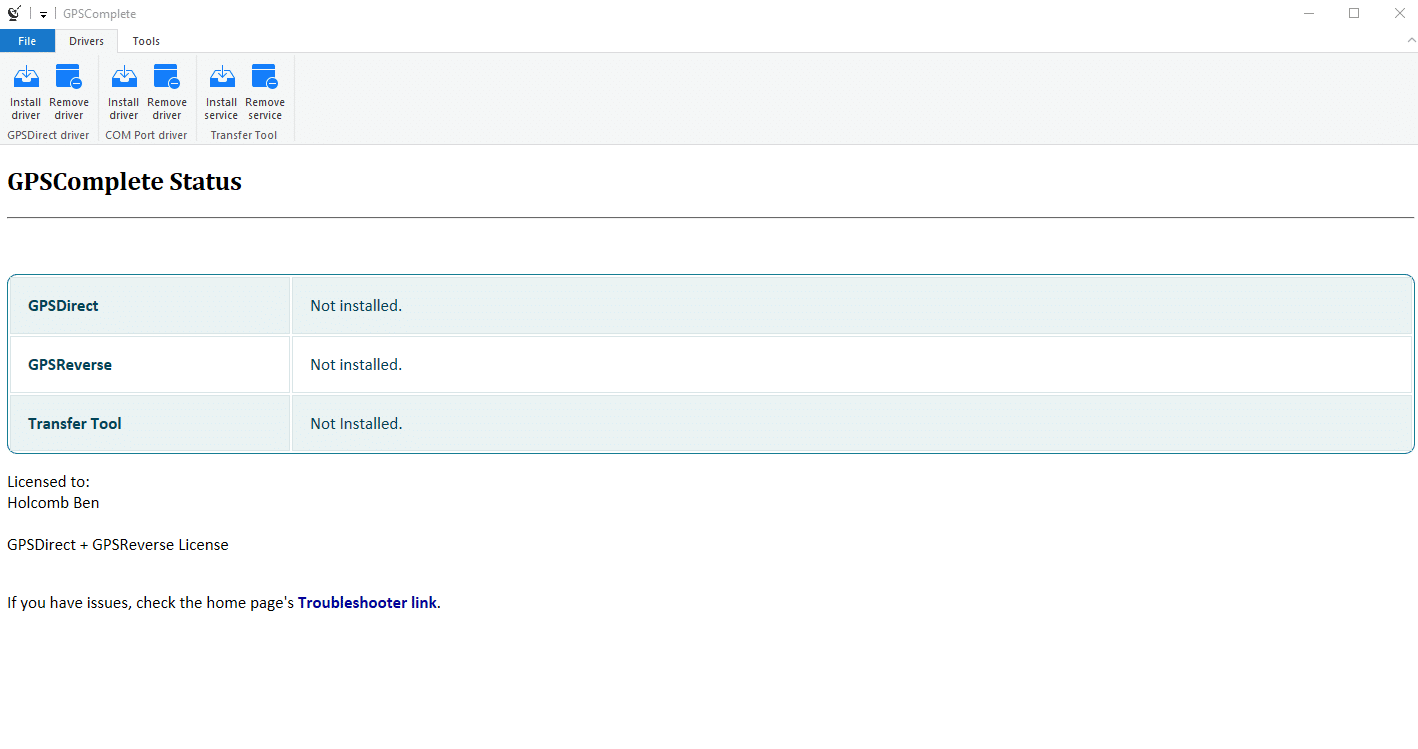
Task: Select the Drivers ribbon tab
Action: [x=86, y=41]
